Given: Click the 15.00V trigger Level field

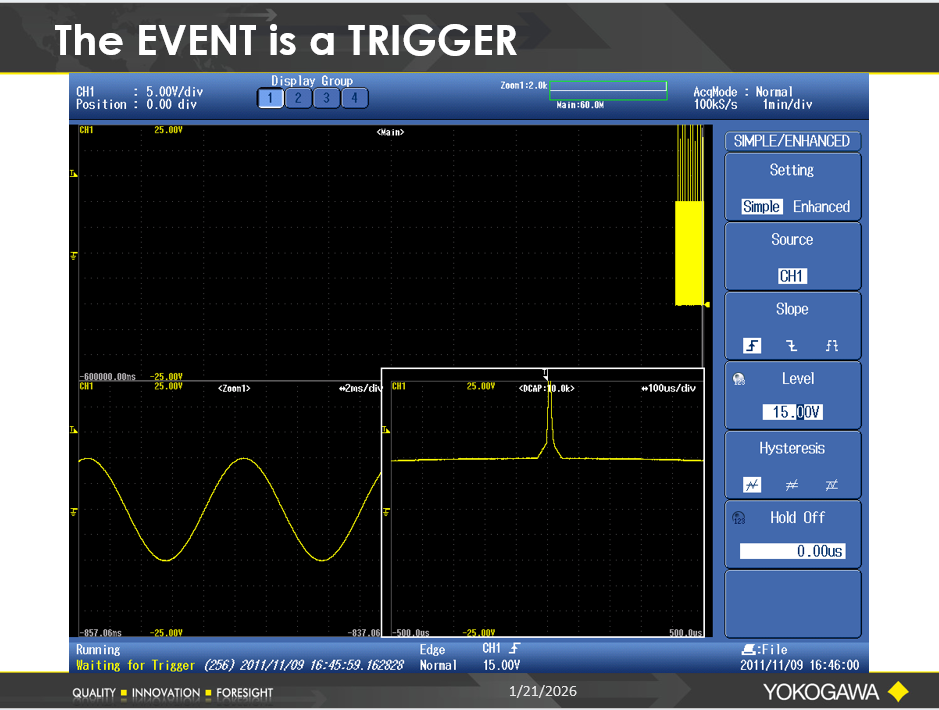Looking at the screenshot, I should click(x=792, y=412).
